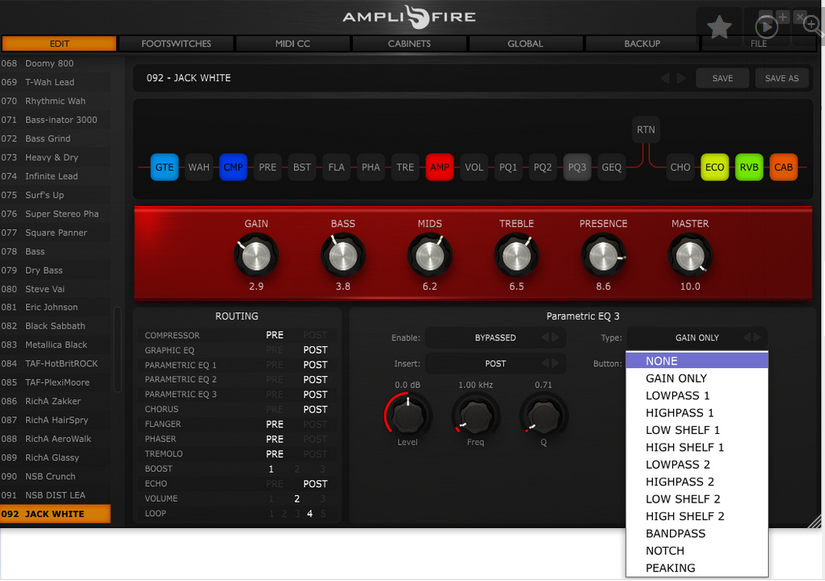This screenshot has width=825, height=581.
Task: Set Compressor routing to POST
Action: 315,335
